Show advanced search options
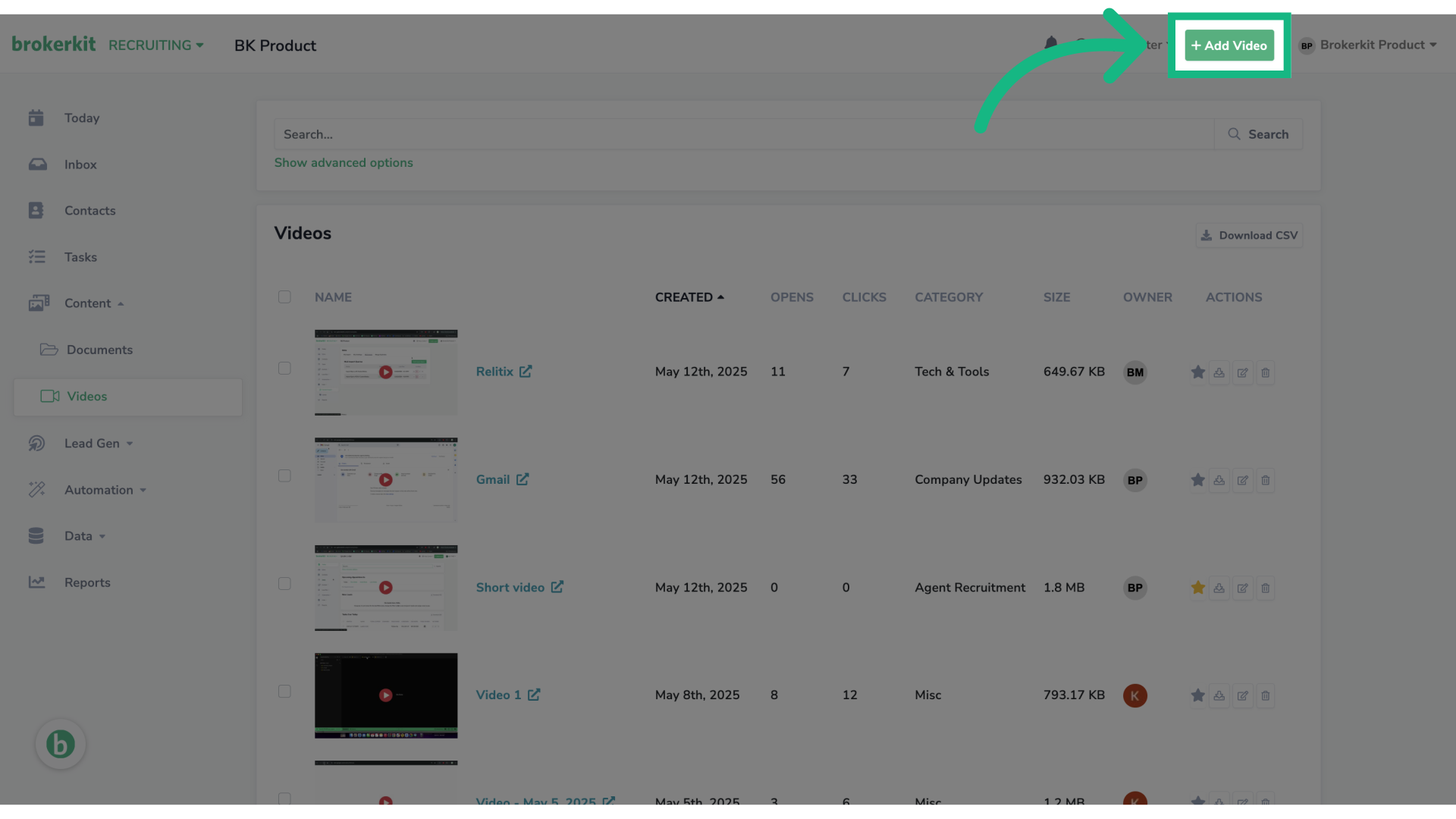Viewport: 1456px width, 819px height. (344, 162)
